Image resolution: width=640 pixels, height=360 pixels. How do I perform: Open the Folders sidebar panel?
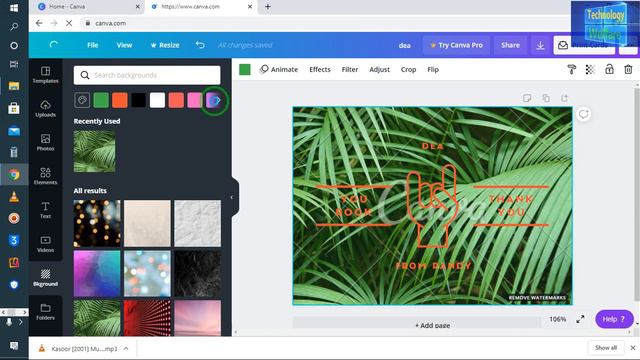point(45,311)
